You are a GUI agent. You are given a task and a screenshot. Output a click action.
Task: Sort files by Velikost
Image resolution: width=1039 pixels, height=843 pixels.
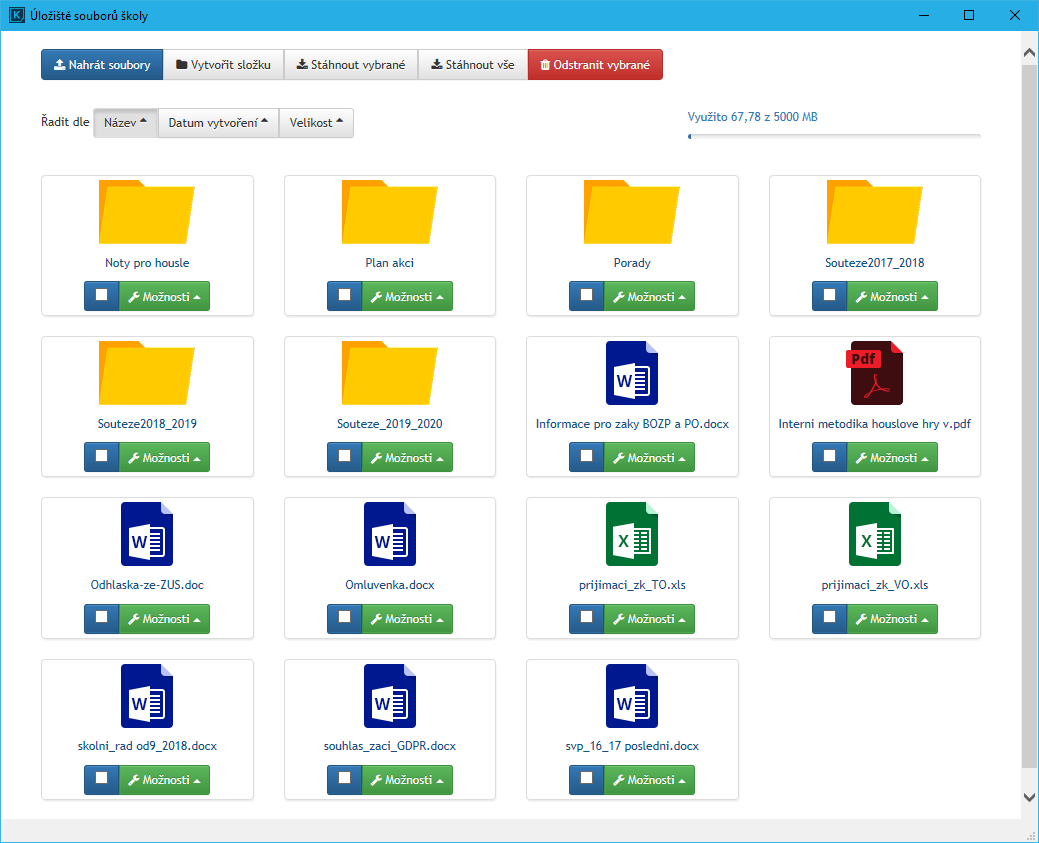pyautogui.click(x=316, y=123)
